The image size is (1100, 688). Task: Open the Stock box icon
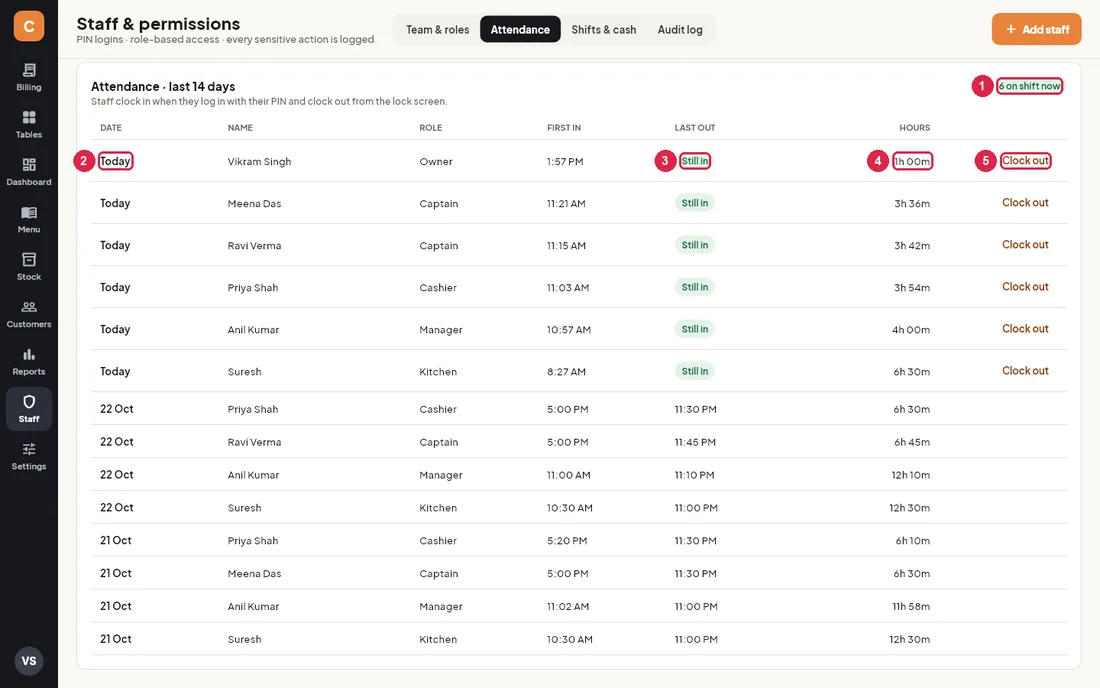pos(29,259)
